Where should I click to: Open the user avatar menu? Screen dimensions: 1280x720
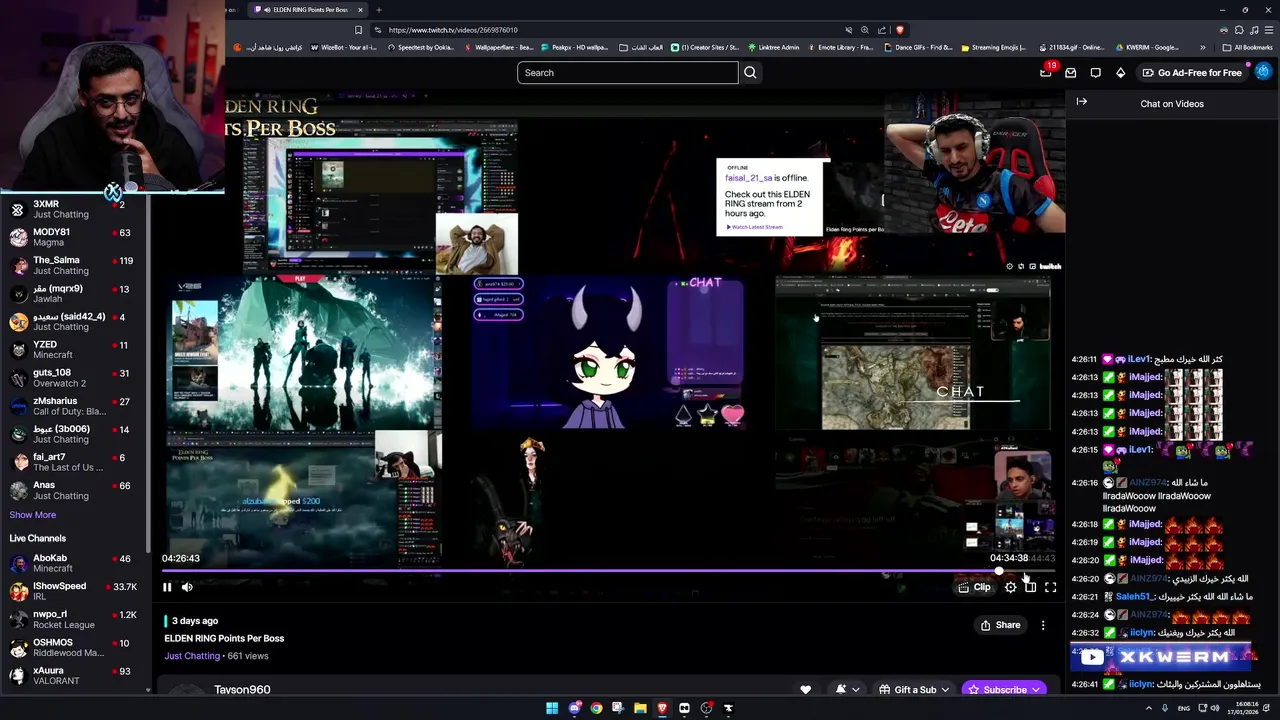1263,71
